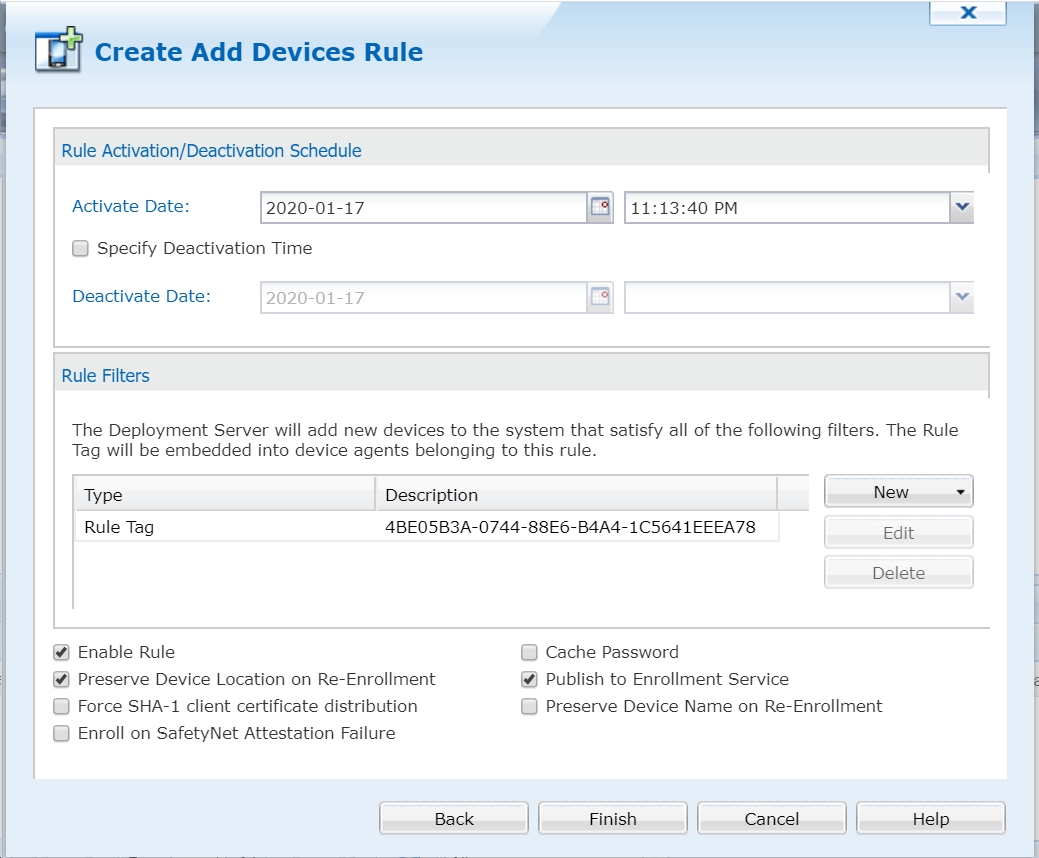This screenshot has height=858, width=1039.
Task: Open the New filter dropdown button
Action: [x=898, y=492]
